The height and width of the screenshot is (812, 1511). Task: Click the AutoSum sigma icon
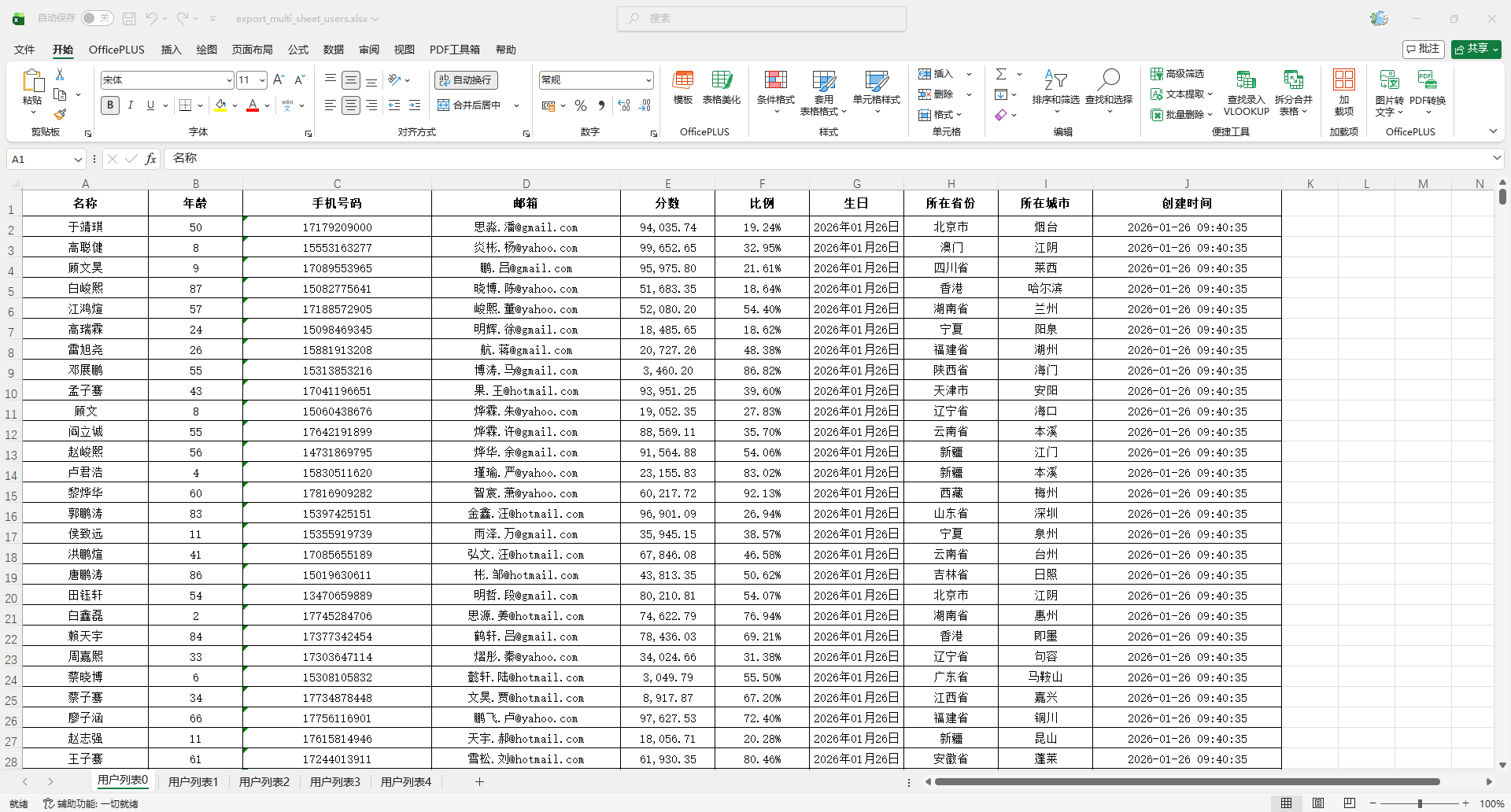click(x=1001, y=74)
